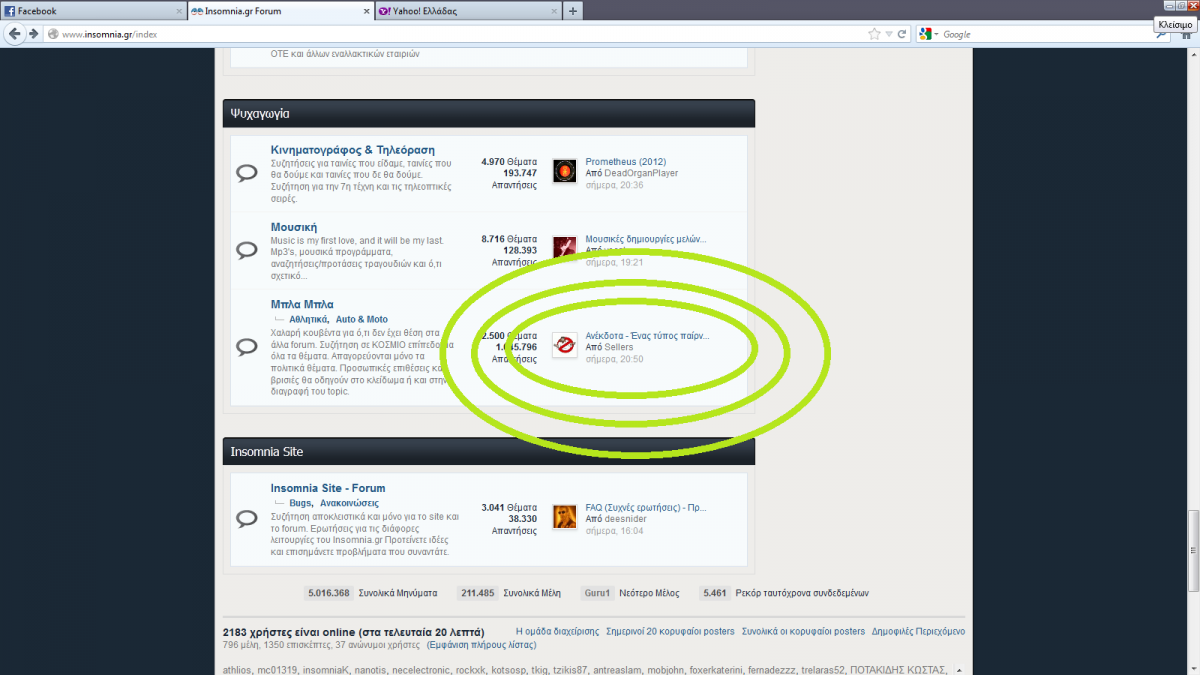Open deesnider's user profile
This screenshot has width=1200, height=675.
(x=623, y=519)
